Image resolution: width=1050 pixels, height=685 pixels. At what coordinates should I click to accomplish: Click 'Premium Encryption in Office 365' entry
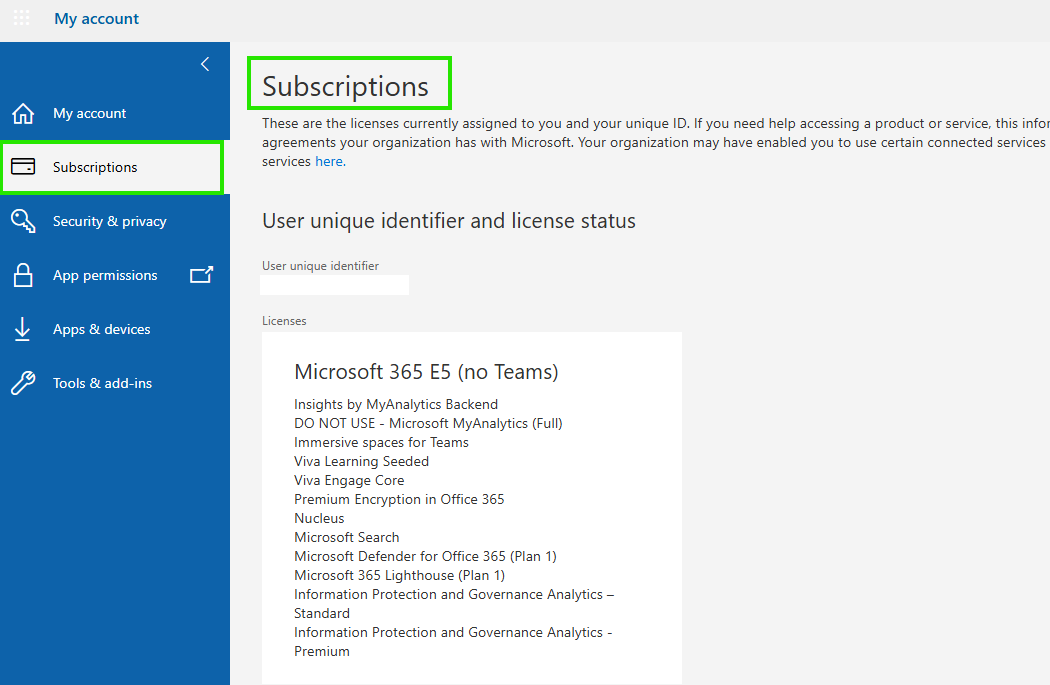tap(399, 500)
